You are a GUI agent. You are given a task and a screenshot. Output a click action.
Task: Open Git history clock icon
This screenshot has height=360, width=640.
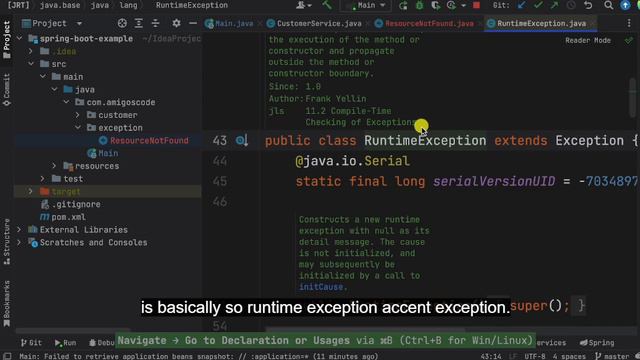pyautogui.click(x=571, y=5)
